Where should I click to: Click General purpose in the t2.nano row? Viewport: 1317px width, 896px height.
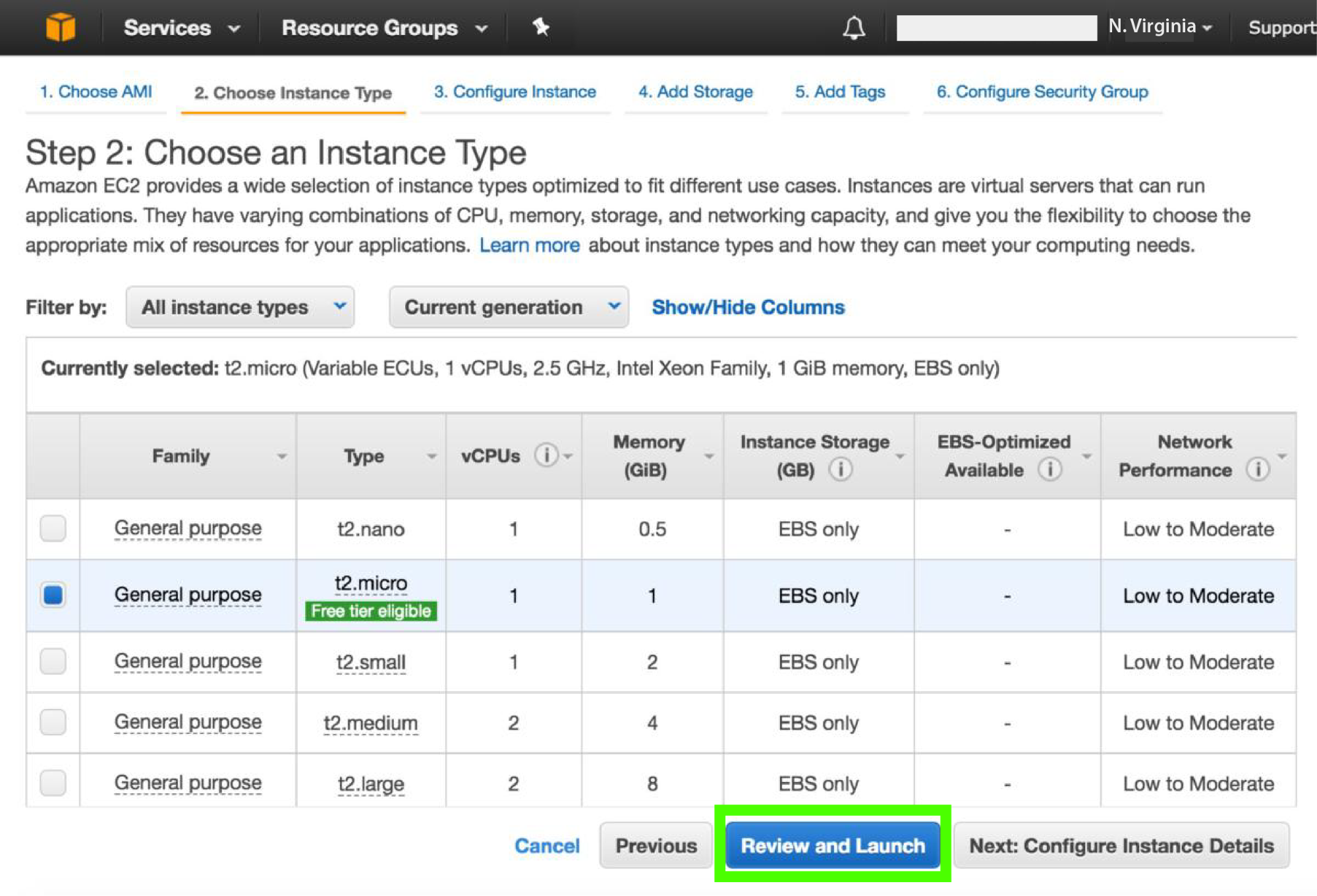(x=188, y=528)
